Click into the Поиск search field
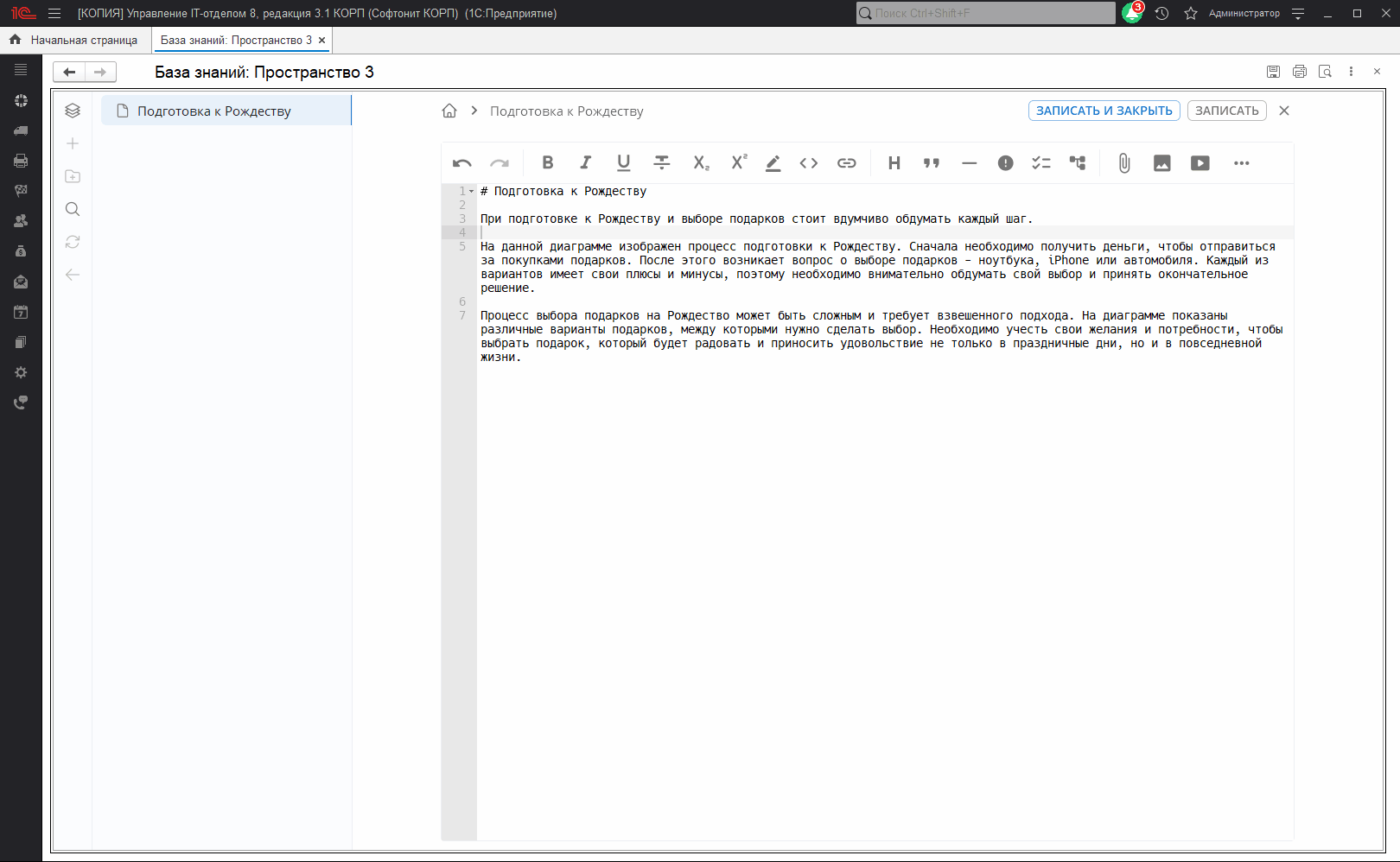Viewport: 1400px width, 862px height. [985, 13]
